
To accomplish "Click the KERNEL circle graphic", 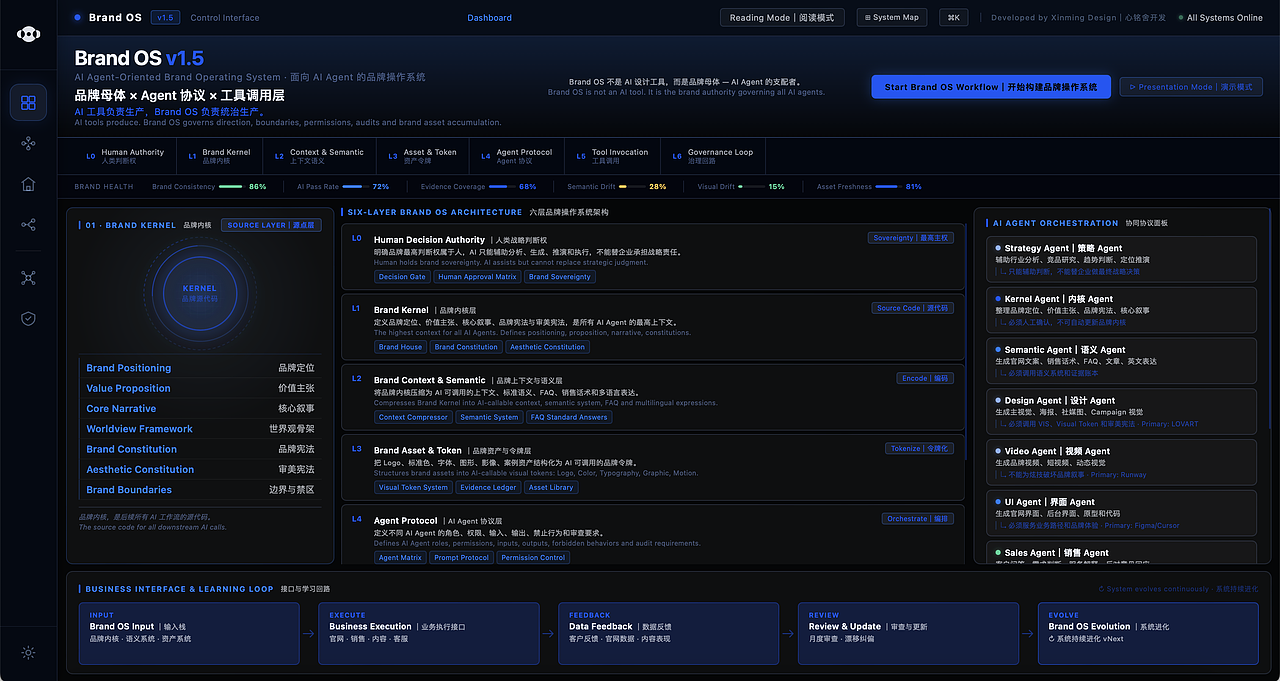I will 199,293.
